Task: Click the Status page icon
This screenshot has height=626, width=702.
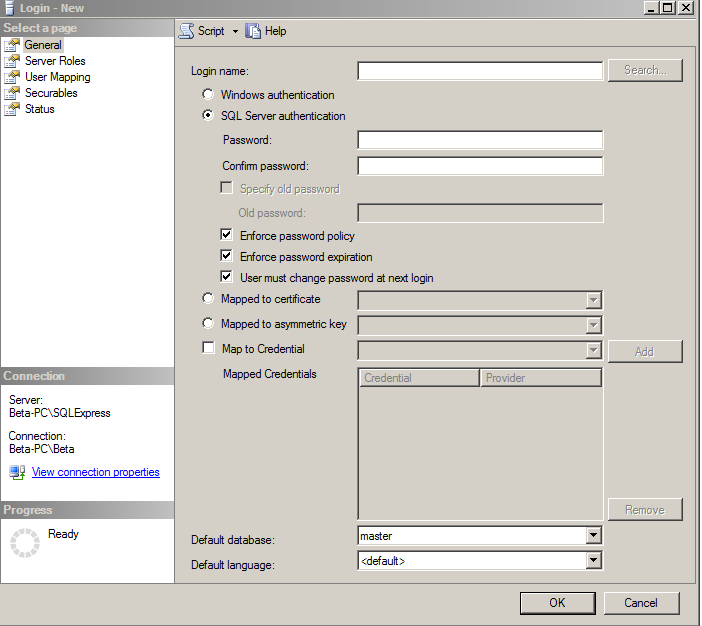Action: pos(12,109)
